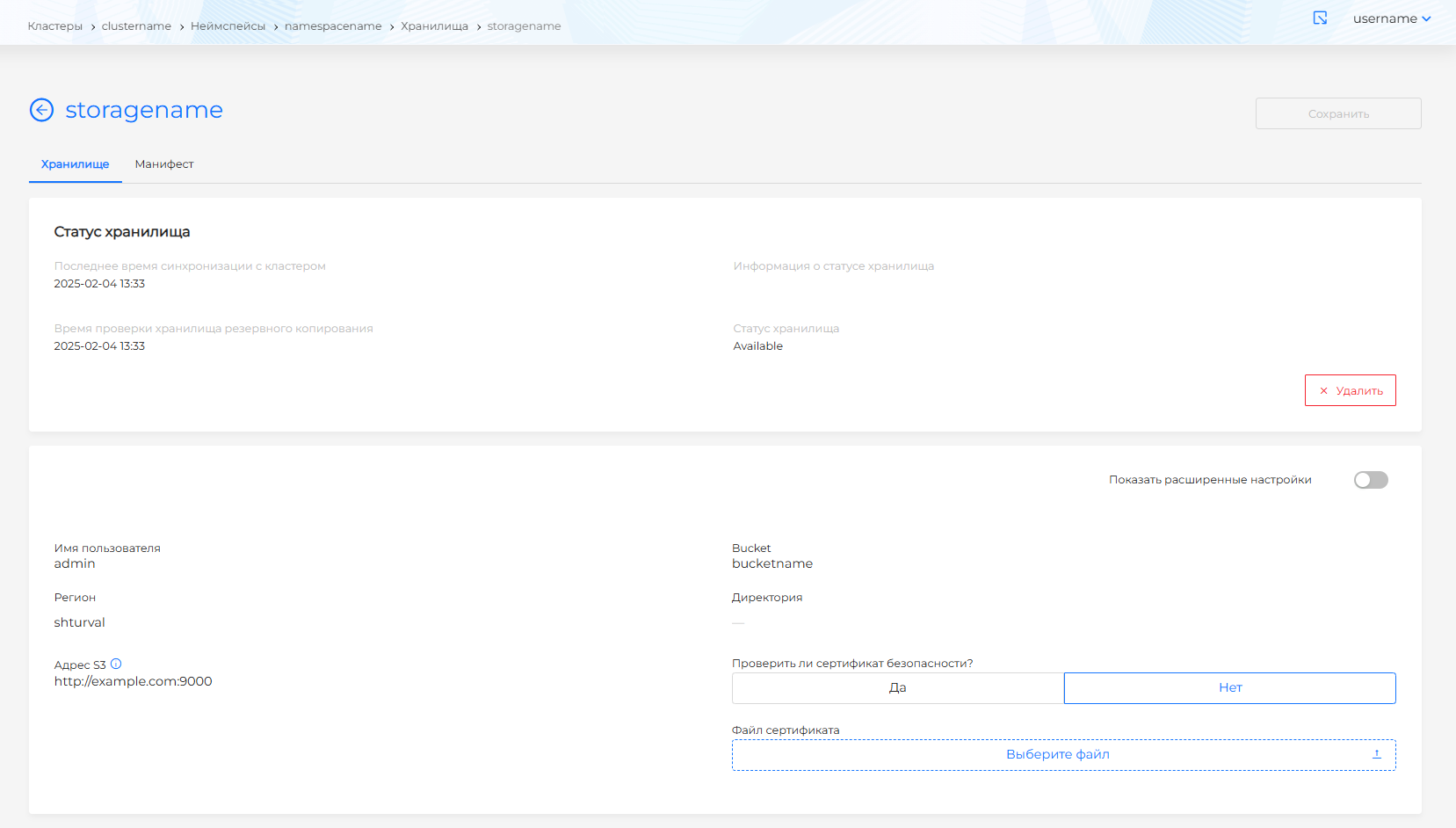Click the upload icon in certificate file field
The width and height of the screenshot is (1456, 828).
click(x=1376, y=755)
